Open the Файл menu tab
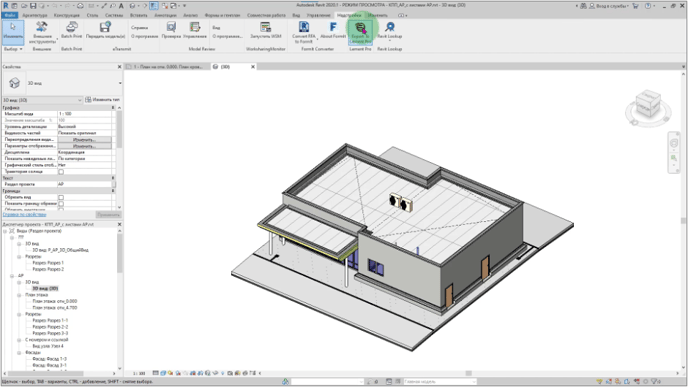Viewport: 688px width, 387px height. point(10,15)
